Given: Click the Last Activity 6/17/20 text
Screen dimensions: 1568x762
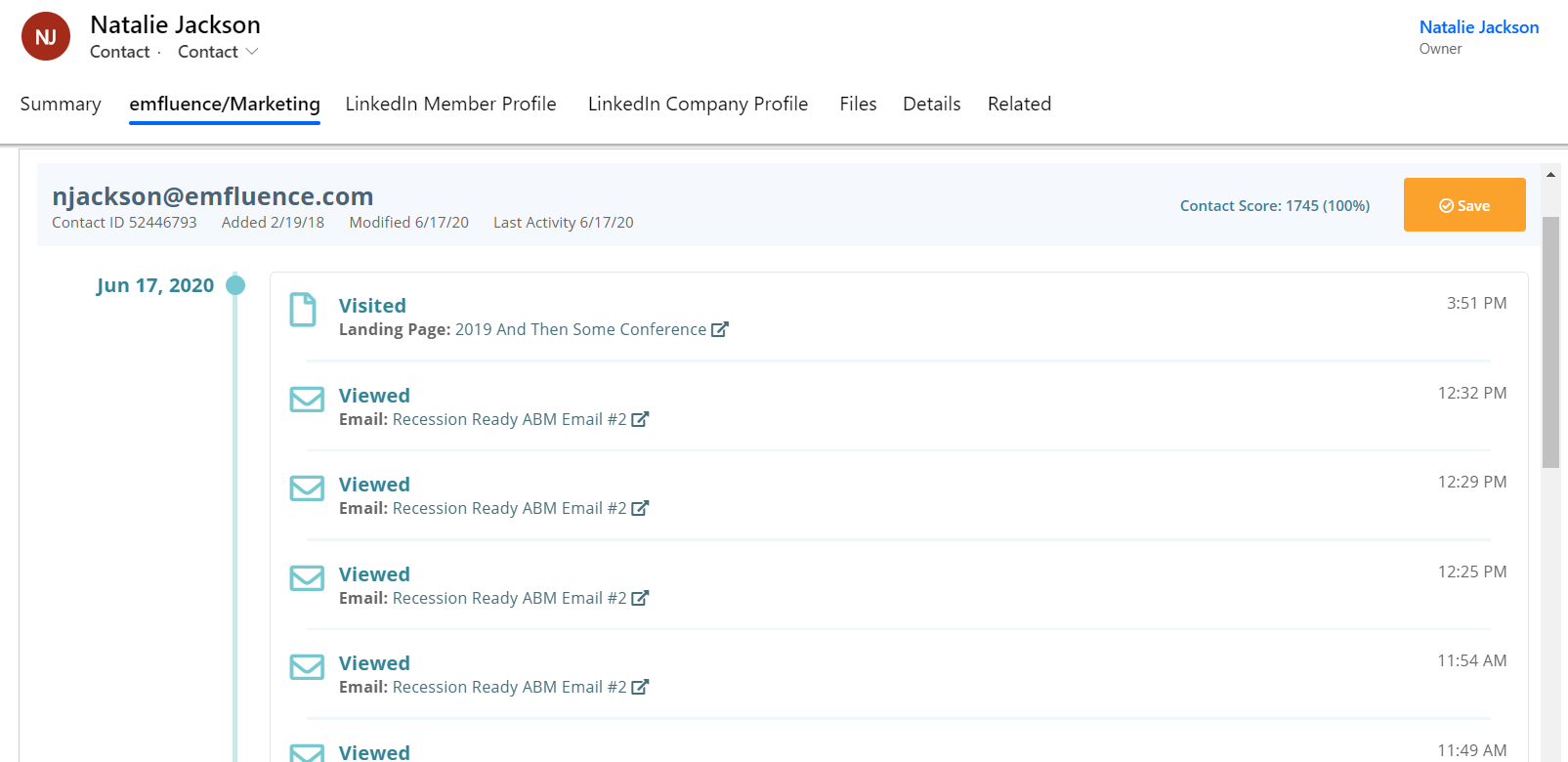Looking at the screenshot, I should pyautogui.click(x=563, y=223).
